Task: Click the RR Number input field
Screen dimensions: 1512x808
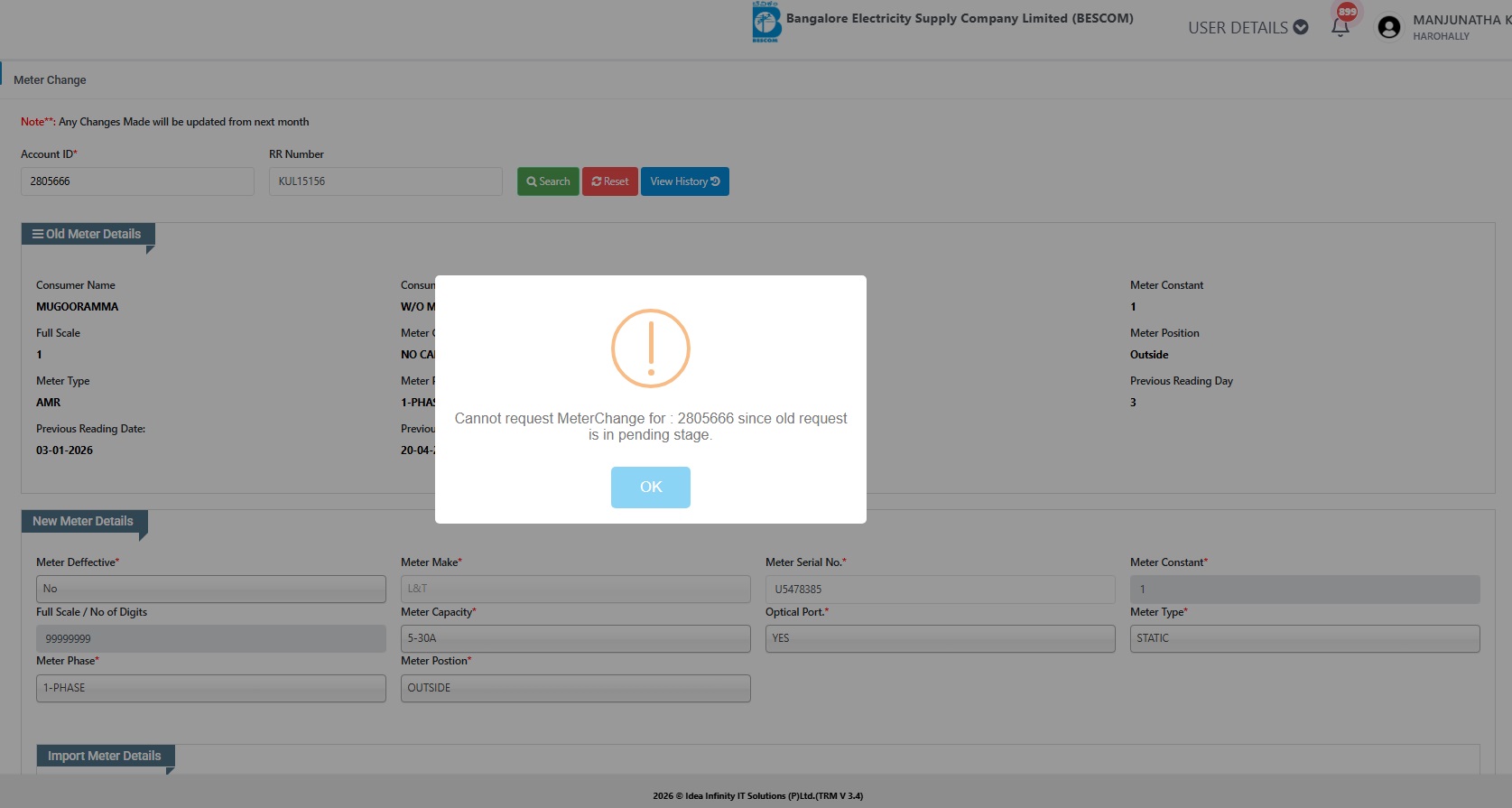Action: point(385,181)
